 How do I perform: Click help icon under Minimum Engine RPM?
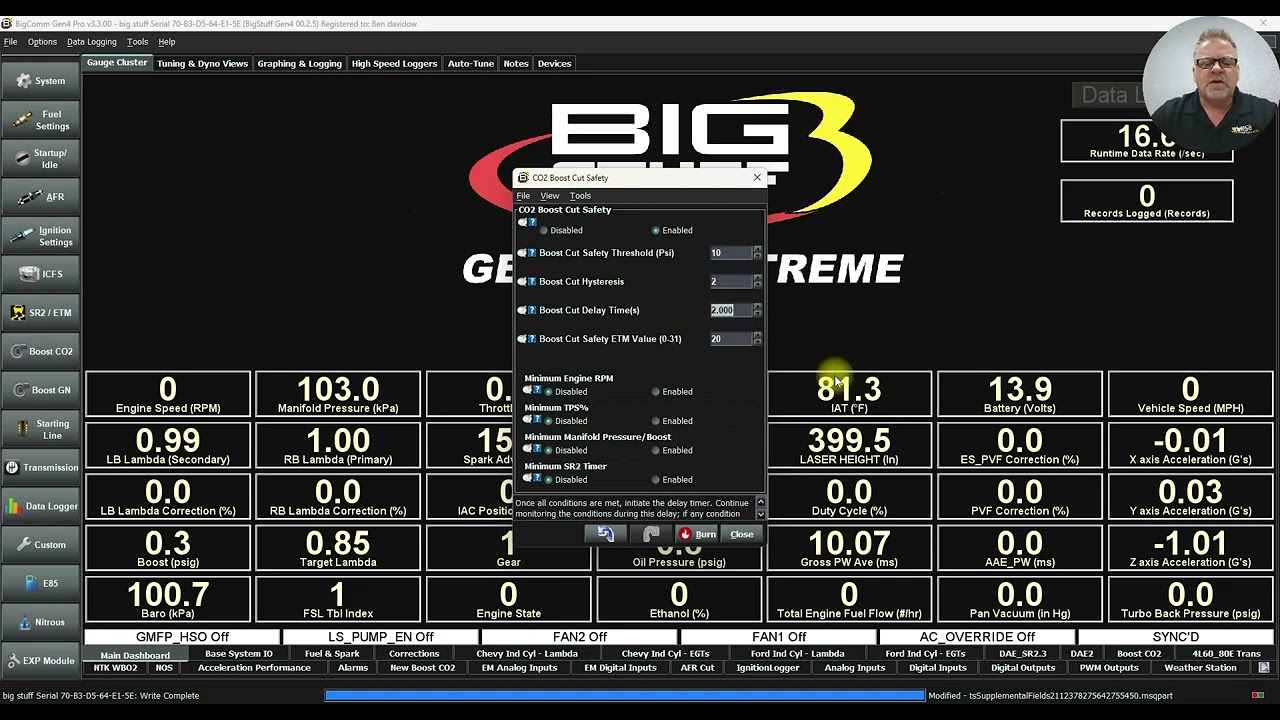[x=537, y=390]
